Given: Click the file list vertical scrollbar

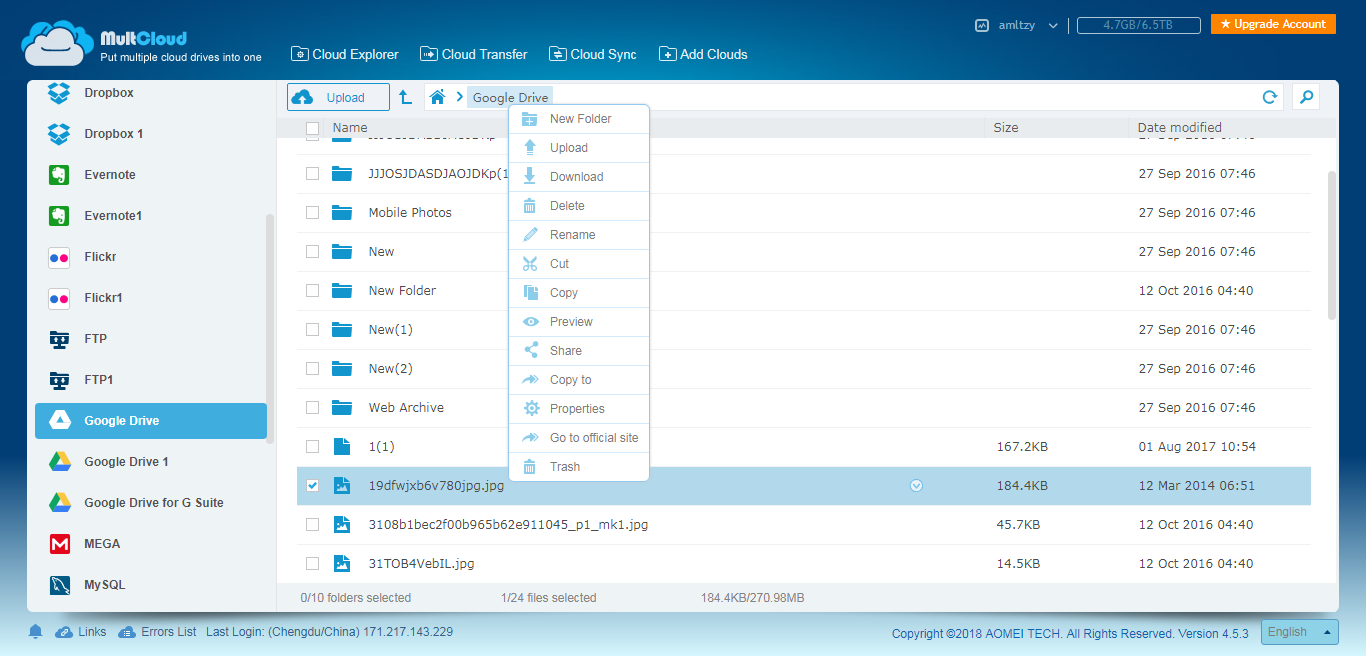Looking at the screenshot, I should [x=1331, y=245].
